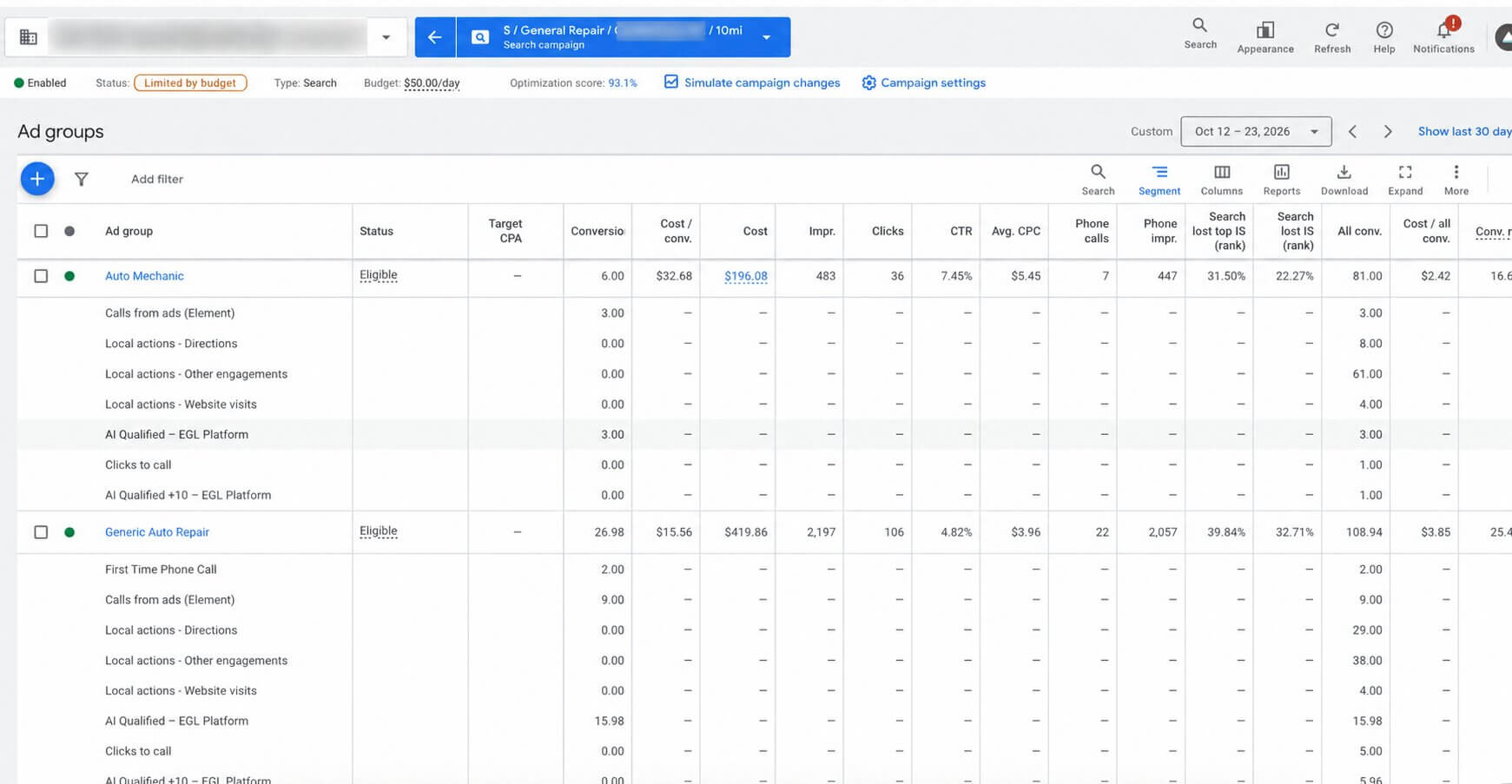Sort by the Clicks column header
1512x784 pixels.
click(x=888, y=231)
